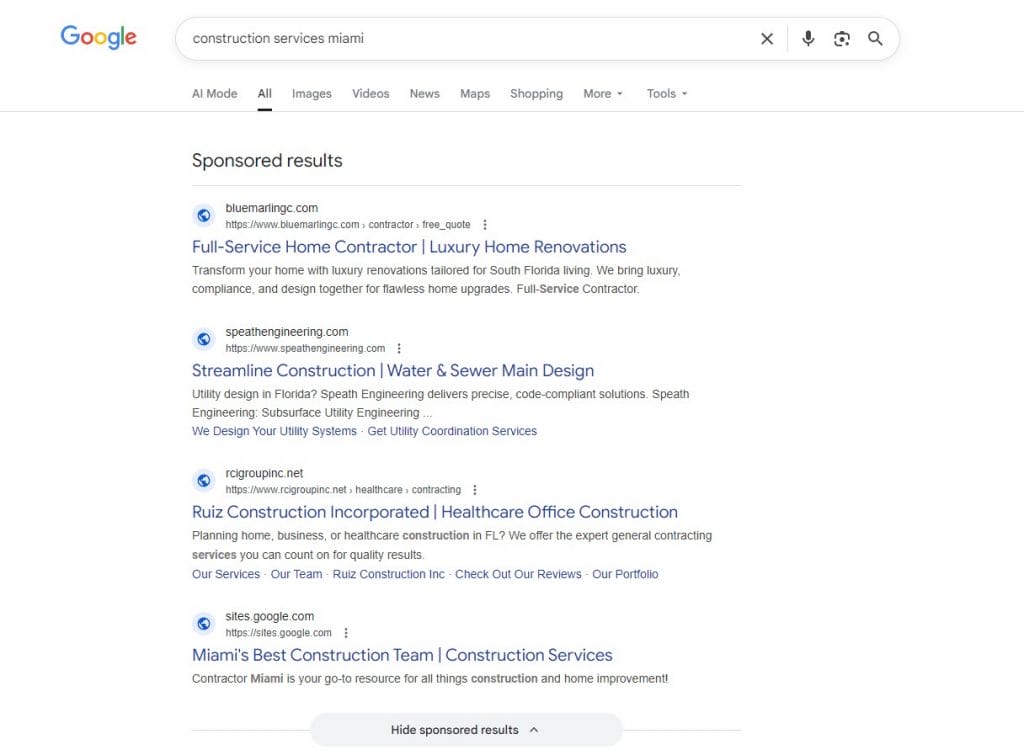Click the Google logo
The height and width of the screenshot is (755, 1024).
point(98,37)
